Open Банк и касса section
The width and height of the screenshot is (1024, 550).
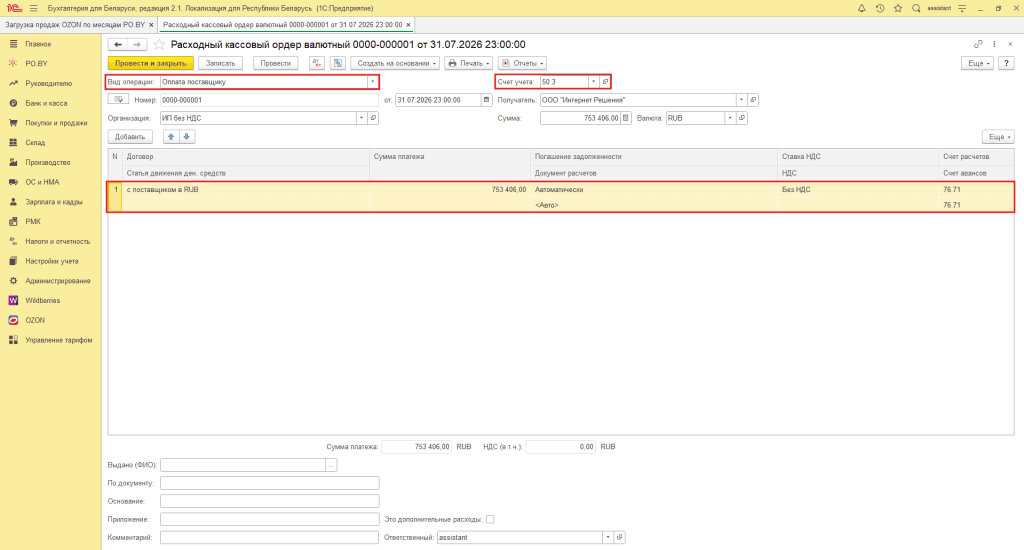46,103
